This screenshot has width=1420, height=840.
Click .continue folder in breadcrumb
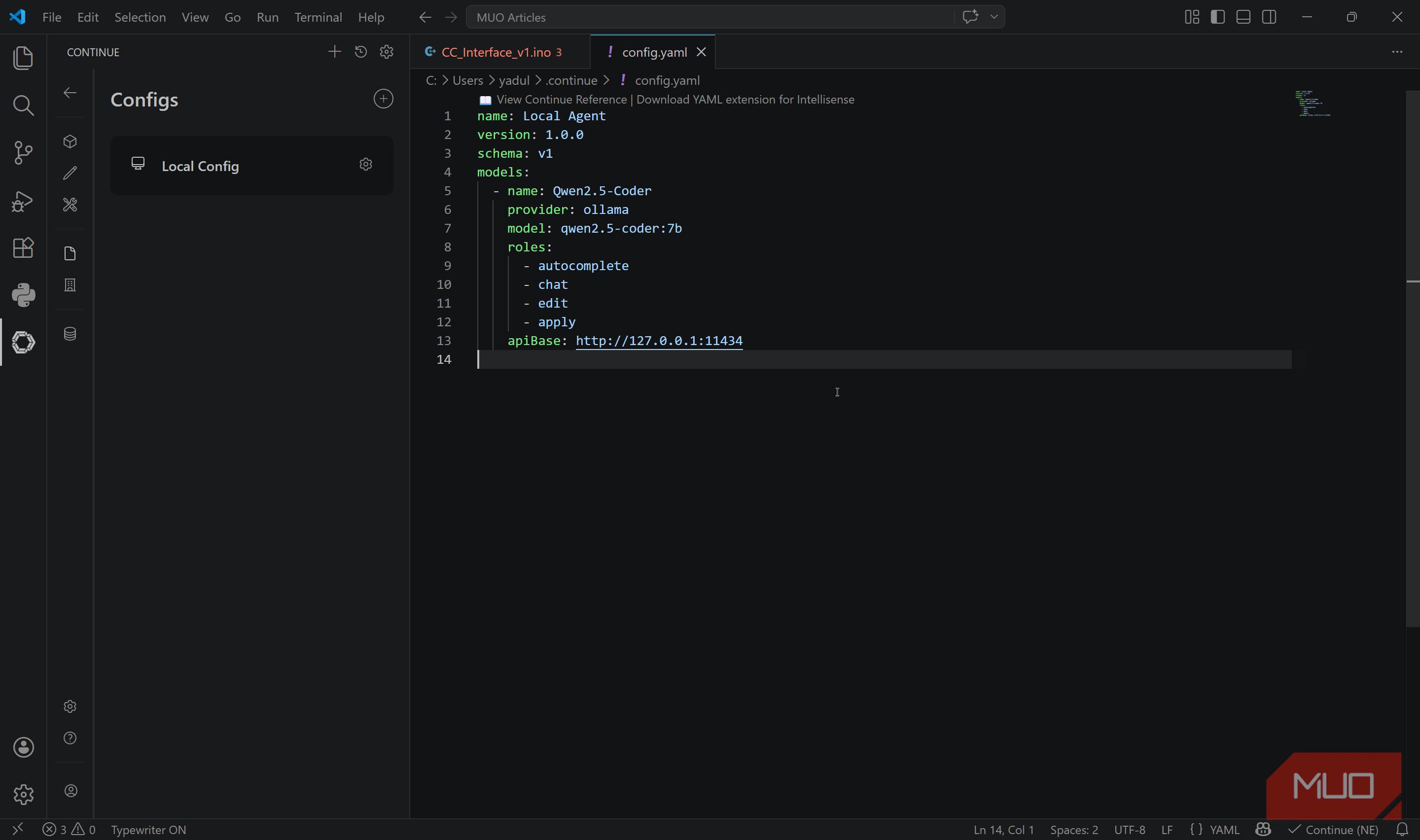point(571,80)
